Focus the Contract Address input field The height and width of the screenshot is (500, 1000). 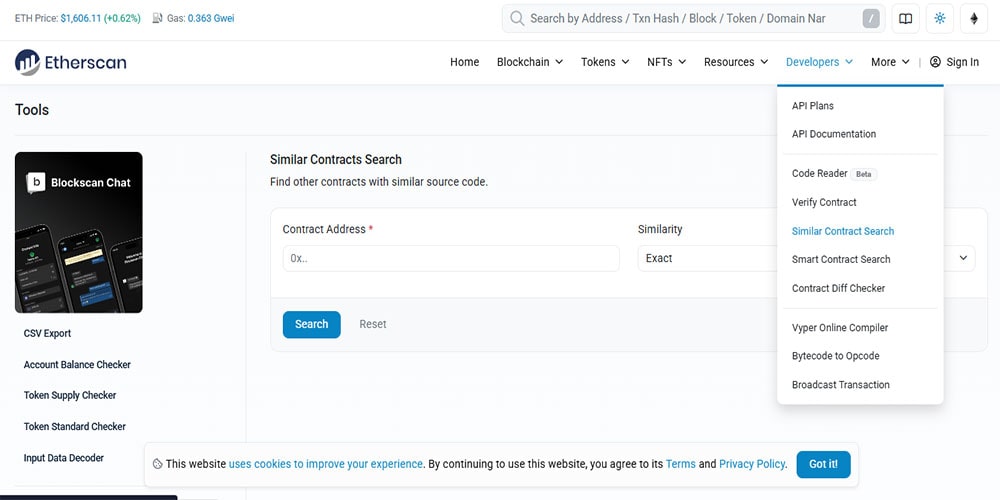451,258
